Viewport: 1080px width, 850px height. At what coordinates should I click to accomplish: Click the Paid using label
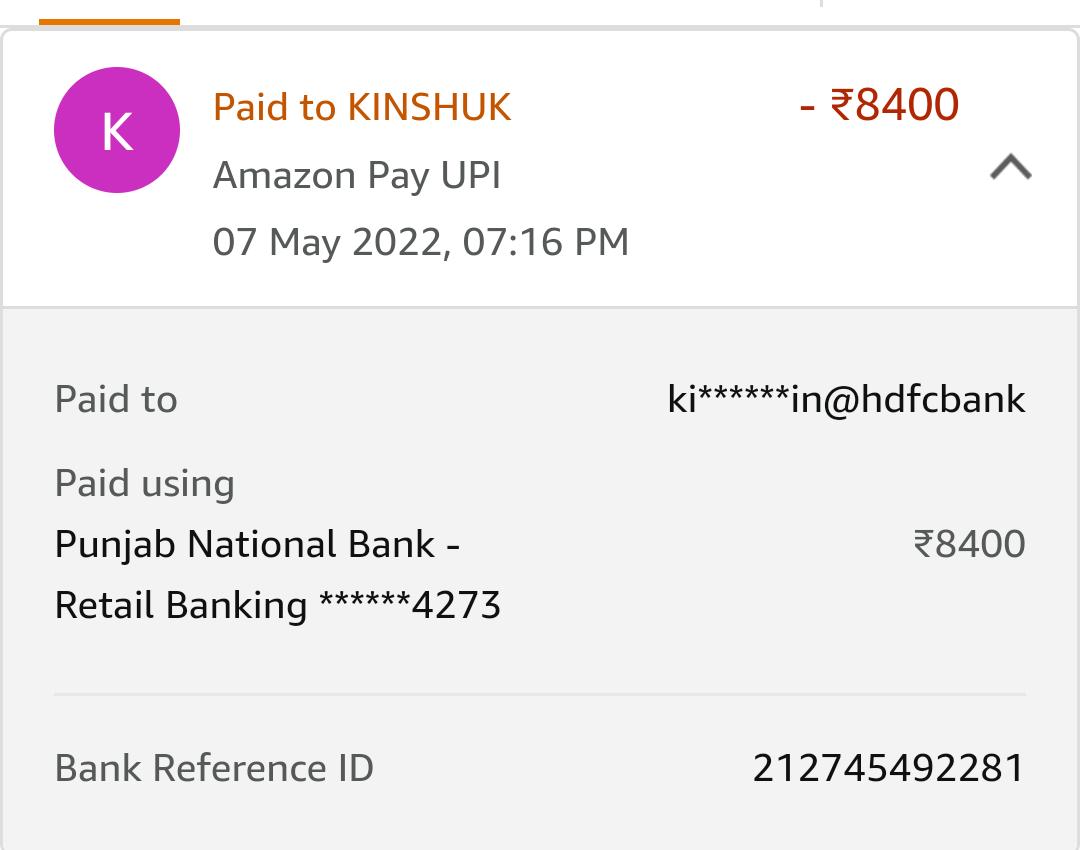click(x=144, y=483)
